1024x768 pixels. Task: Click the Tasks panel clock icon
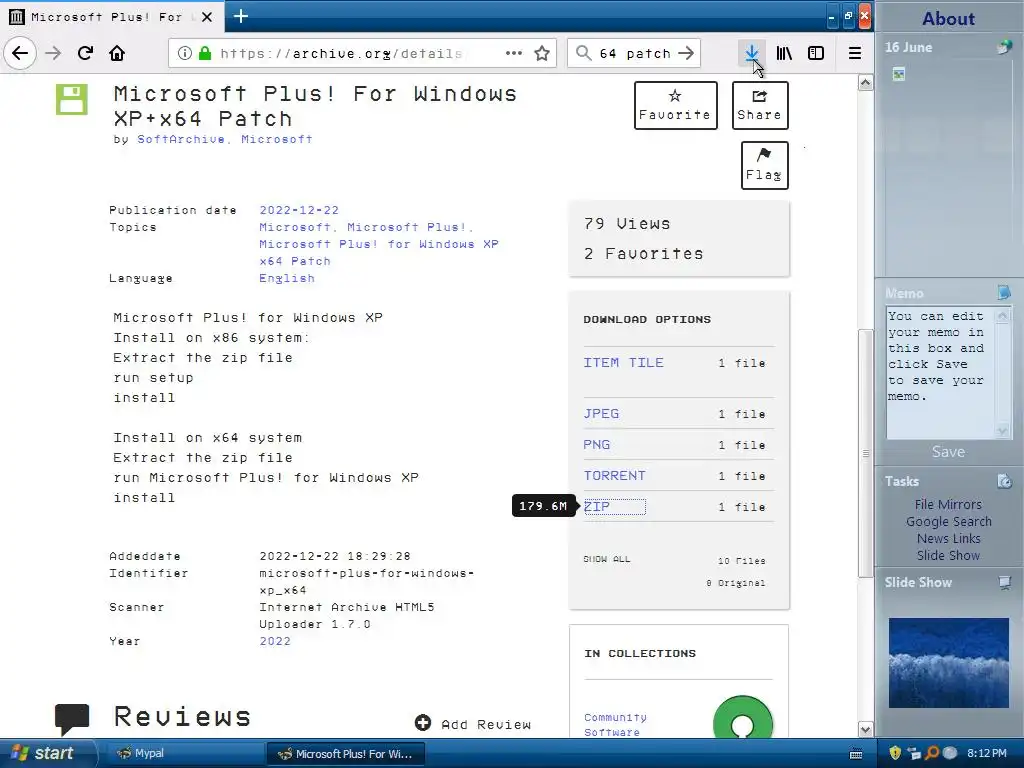(x=1004, y=481)
